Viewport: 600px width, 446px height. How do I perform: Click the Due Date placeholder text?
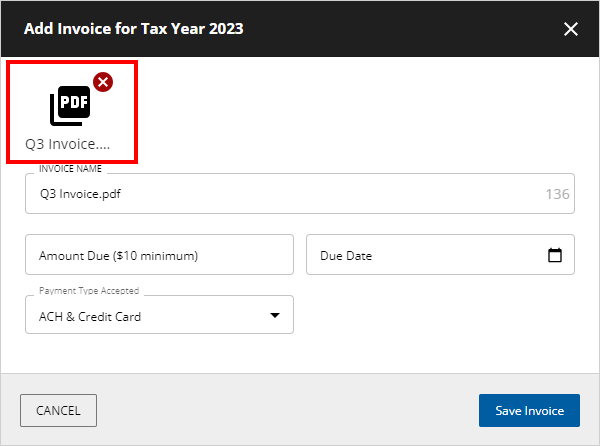click(346, 256)
